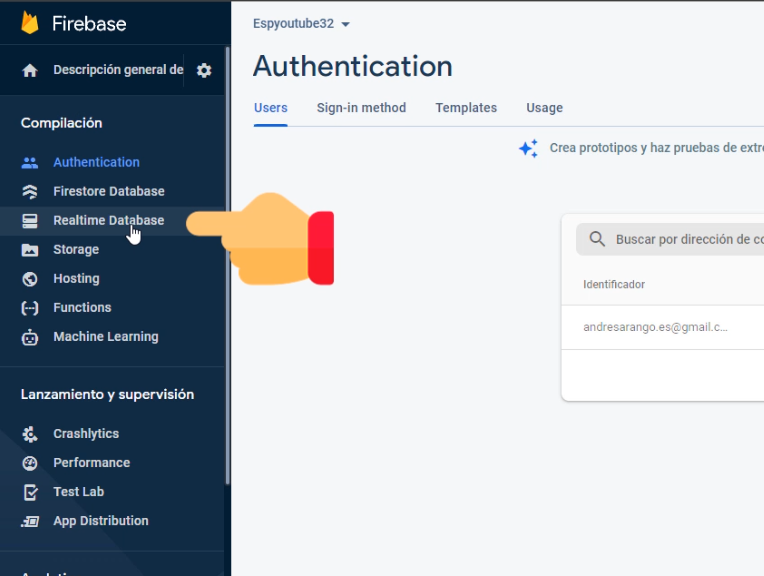Viewport: 764px width, 576px height.
Task: Click the App Distribution icon
Action: [x=30, y=521]
